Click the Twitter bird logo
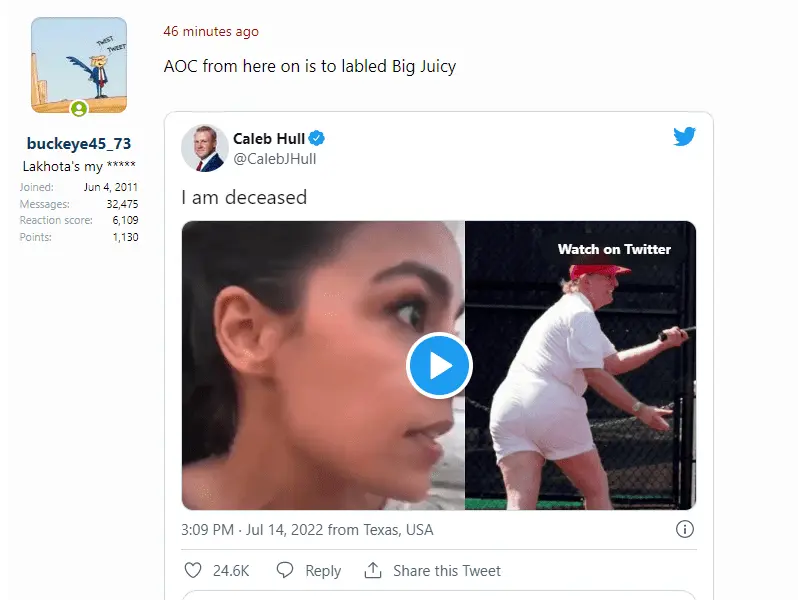This screenshot has height=600, width=798. pyautogui.click(x=684, y=137)
